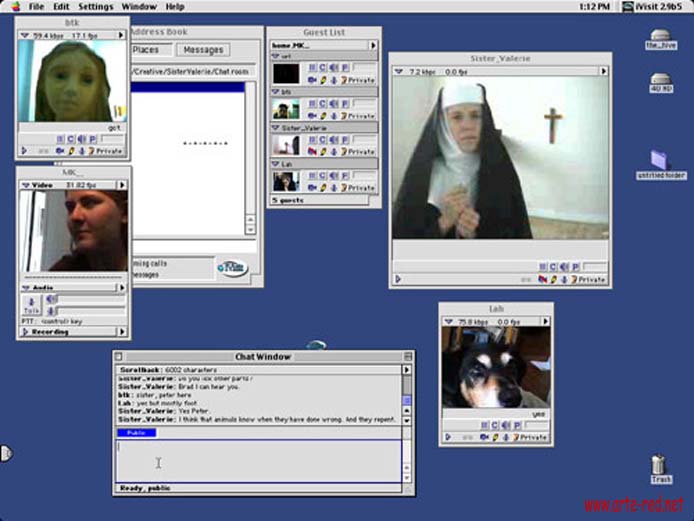694x521 pixels.
Task: Open the Apple menu
Action: [14, 7]
